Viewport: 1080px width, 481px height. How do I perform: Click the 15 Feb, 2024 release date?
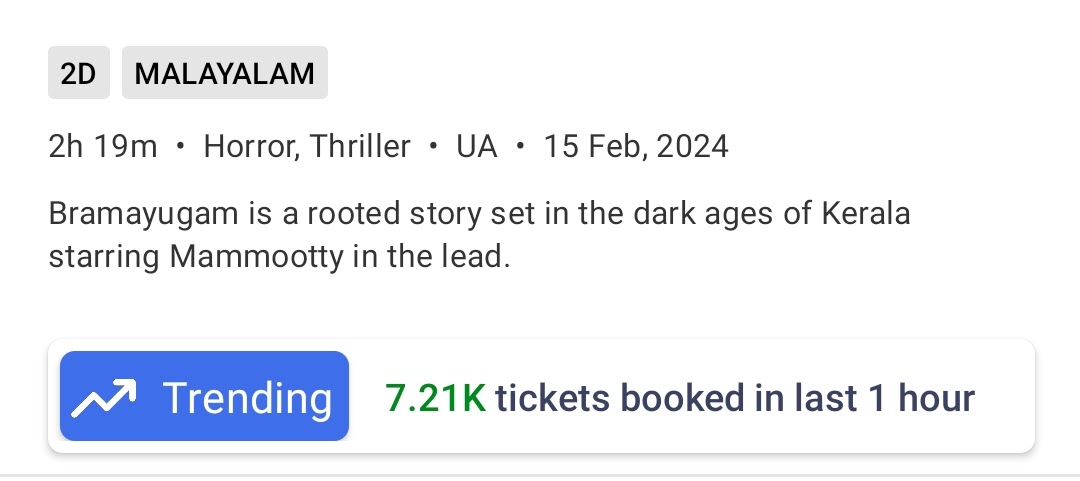(636, 147)
